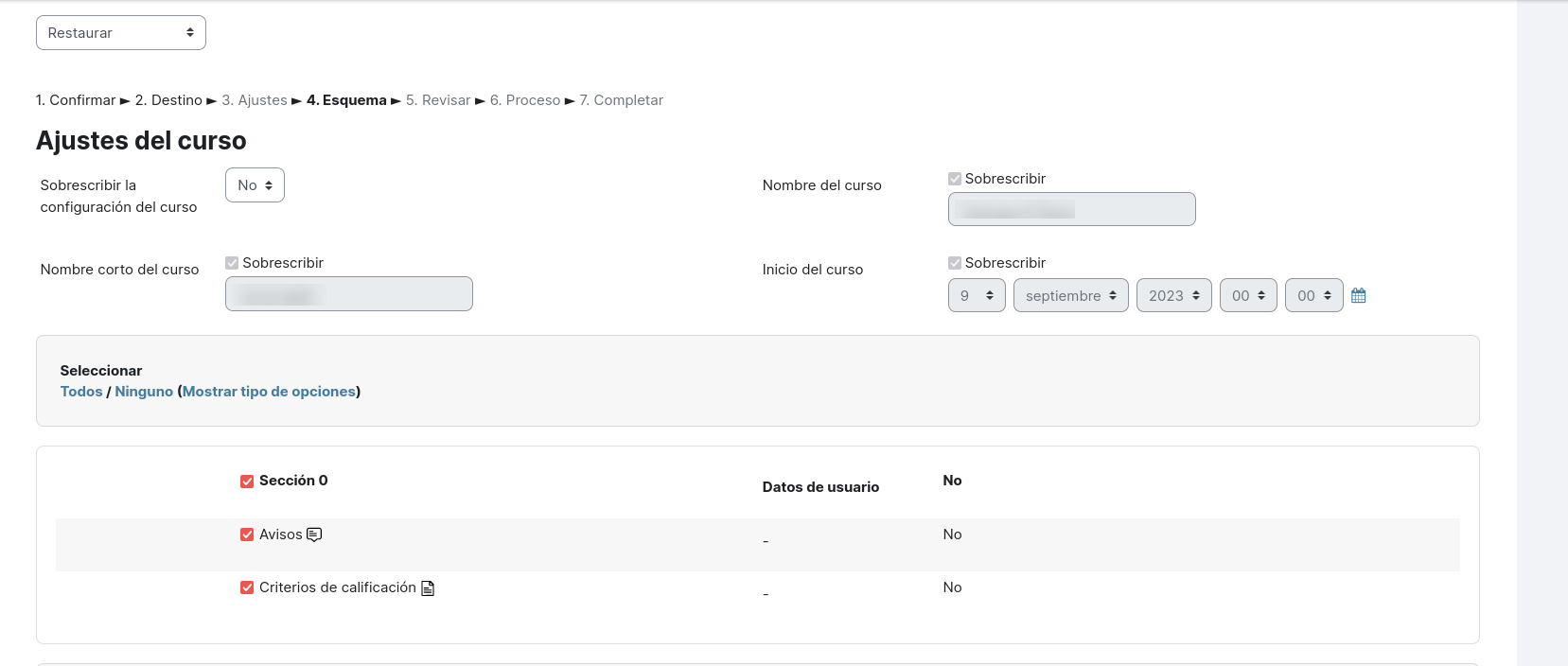Click step 7. Completar in breadcrumb
The image size is (1568, 666).
622,100
